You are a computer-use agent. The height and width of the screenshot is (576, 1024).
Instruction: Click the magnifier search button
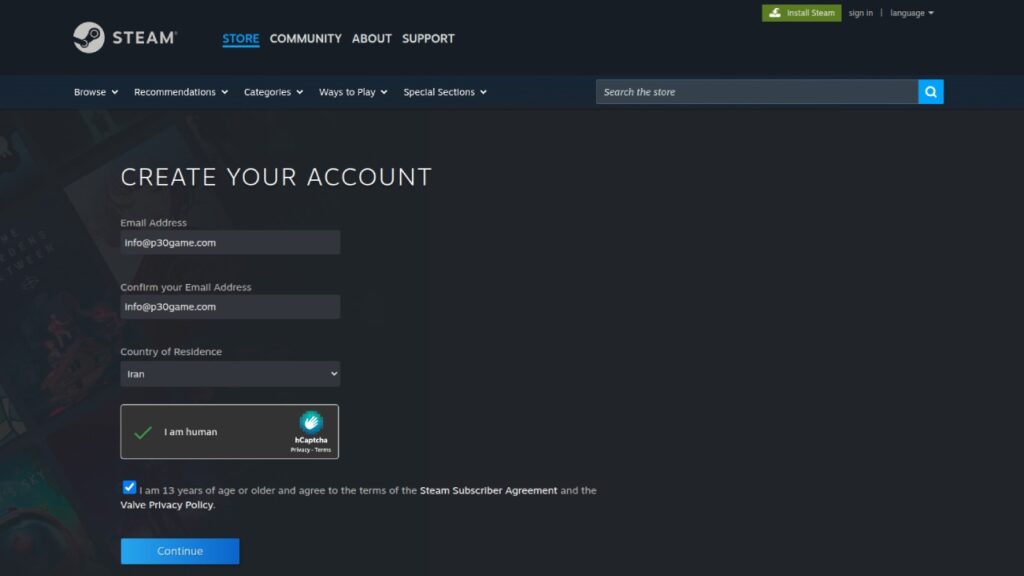pyautogui.click(x=931, y=92)
